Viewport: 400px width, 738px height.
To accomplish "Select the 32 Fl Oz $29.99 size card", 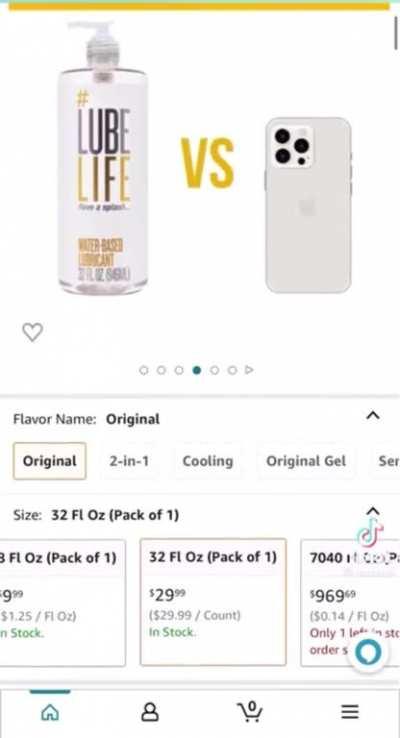I will [x=213, y=602].
